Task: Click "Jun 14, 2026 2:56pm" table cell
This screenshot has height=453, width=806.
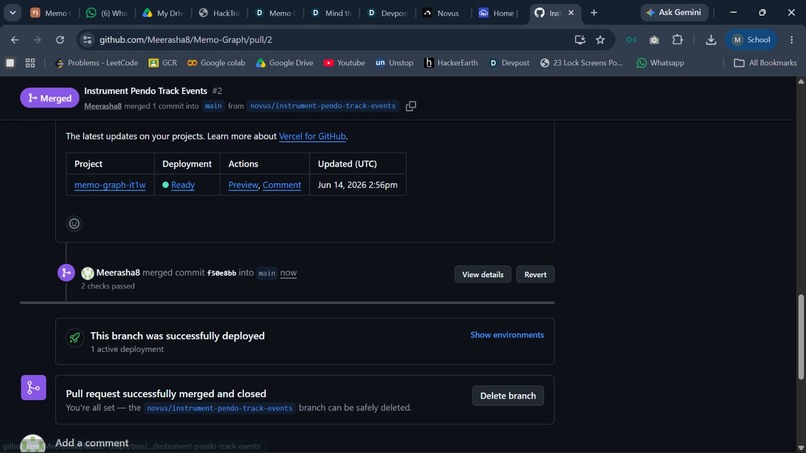Action: [x=357, y=185]
